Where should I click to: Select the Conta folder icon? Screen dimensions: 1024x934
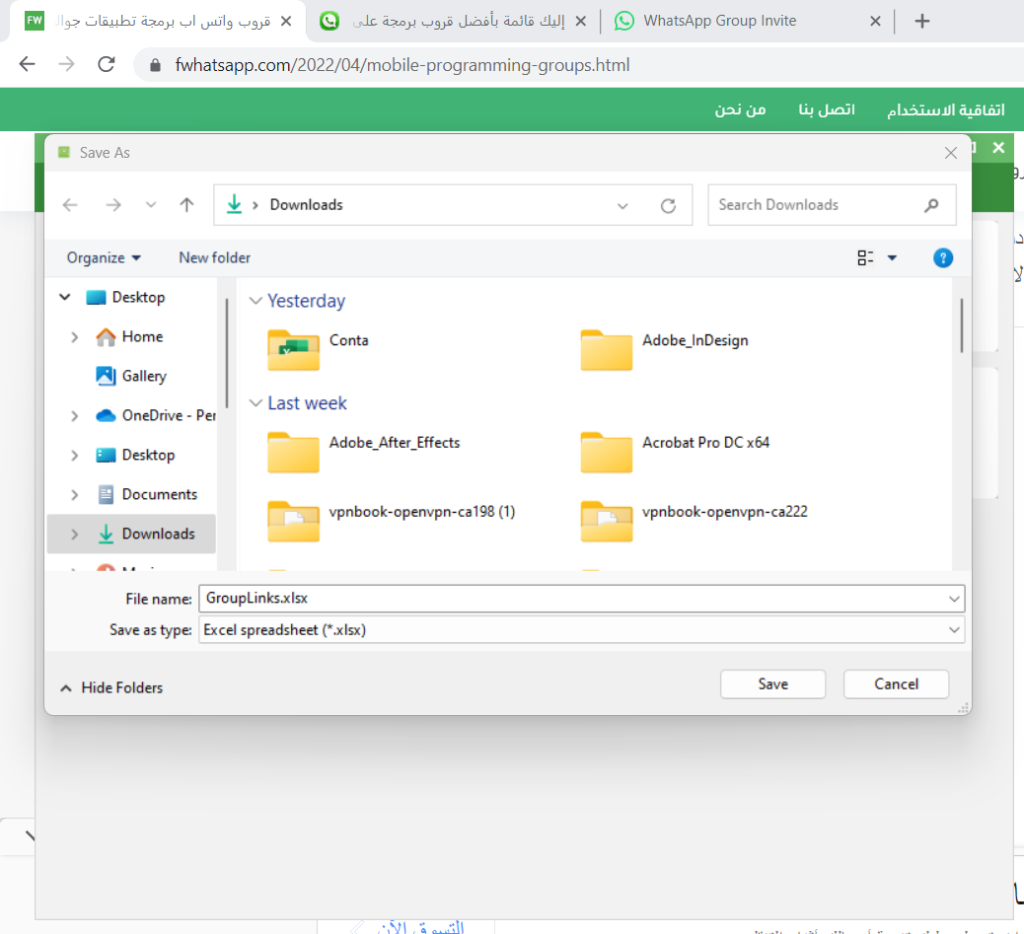(293, 350)
